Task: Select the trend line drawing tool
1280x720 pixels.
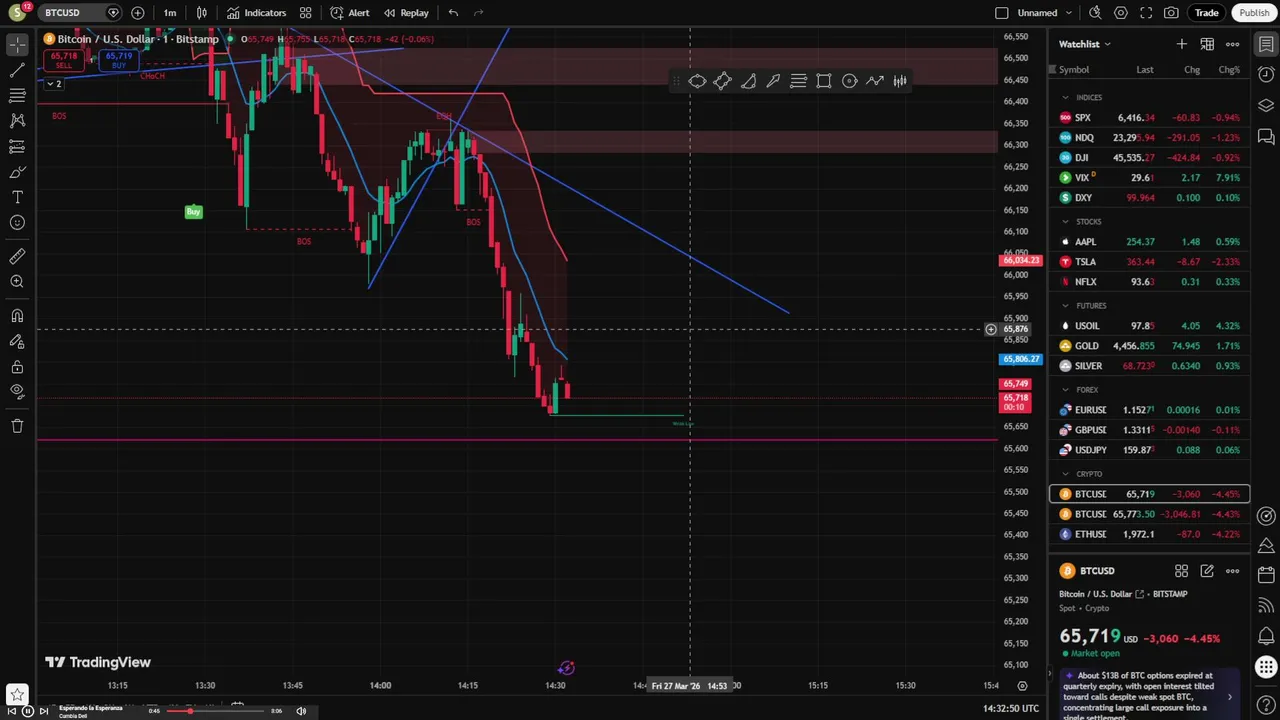Action: click(x=17, y=70)
